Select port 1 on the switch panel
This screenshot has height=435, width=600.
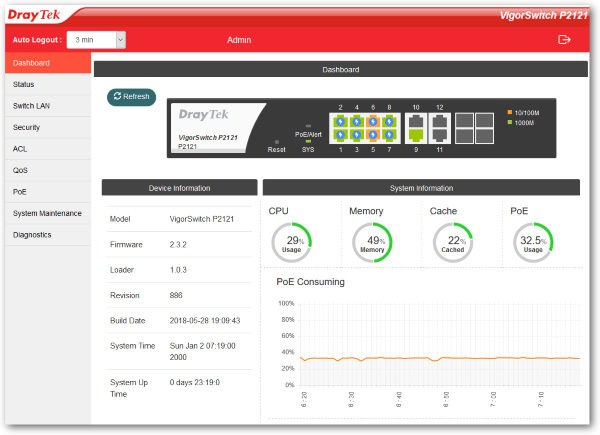340,135
